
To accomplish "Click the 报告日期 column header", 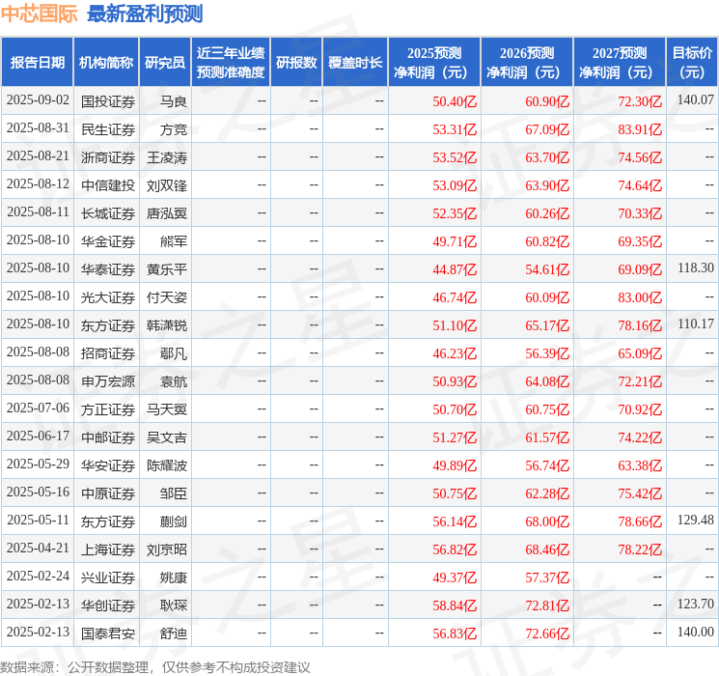I will [37, 62].
